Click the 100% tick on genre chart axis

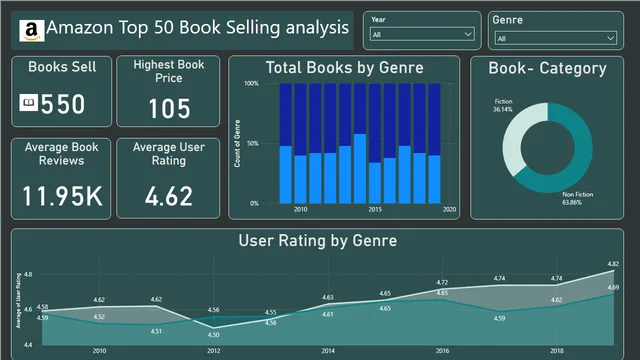pyautogui.click(x=251, y=83)
